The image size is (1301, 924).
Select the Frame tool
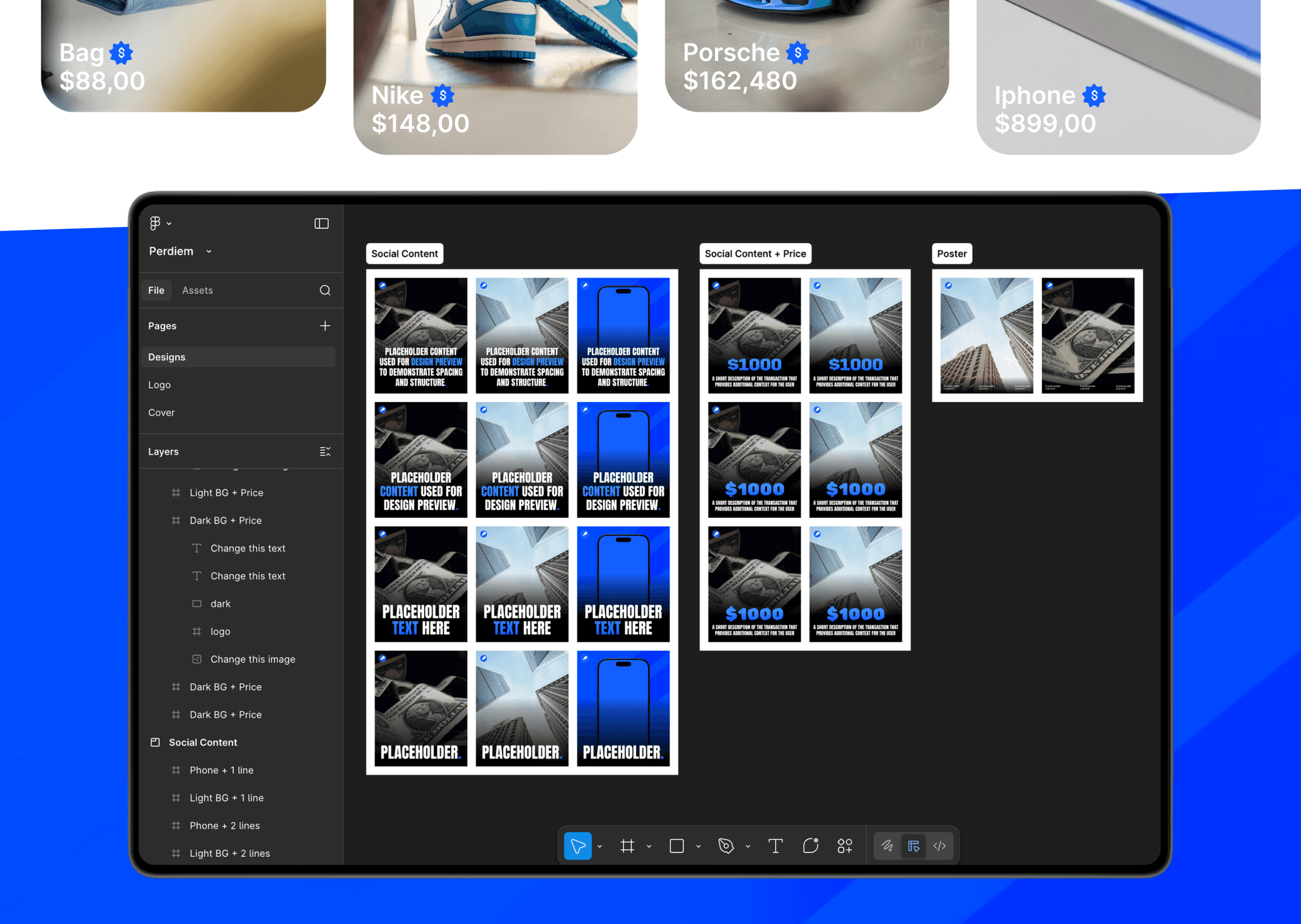[x=627, y=846]
